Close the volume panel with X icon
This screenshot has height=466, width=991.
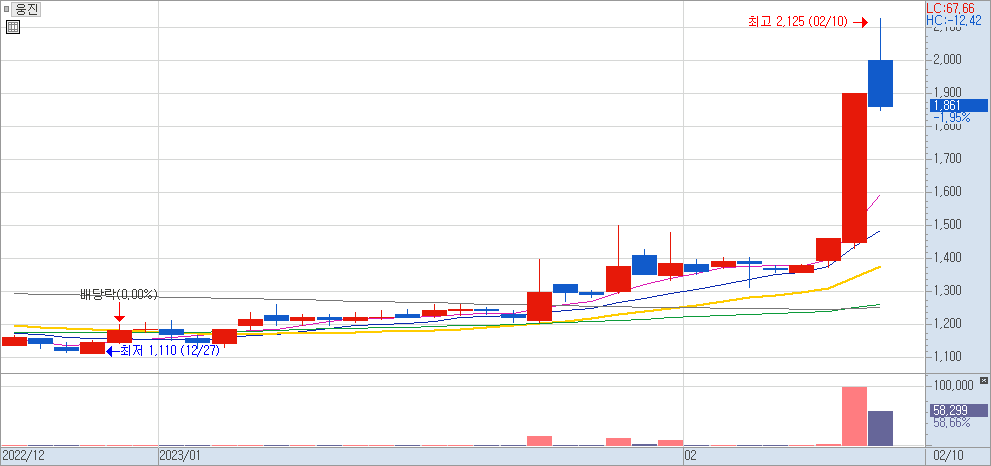click(x=984, y=381)
